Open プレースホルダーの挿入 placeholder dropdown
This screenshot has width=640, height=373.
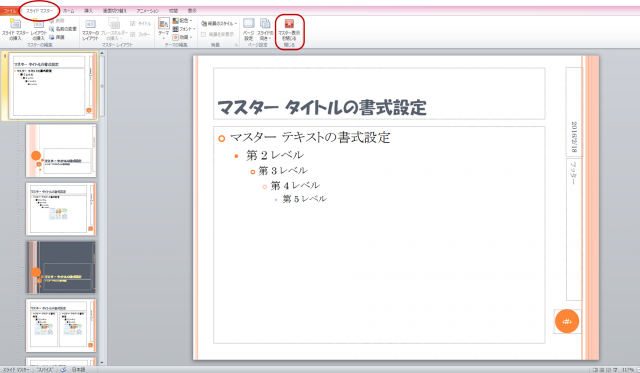[114, 29]
